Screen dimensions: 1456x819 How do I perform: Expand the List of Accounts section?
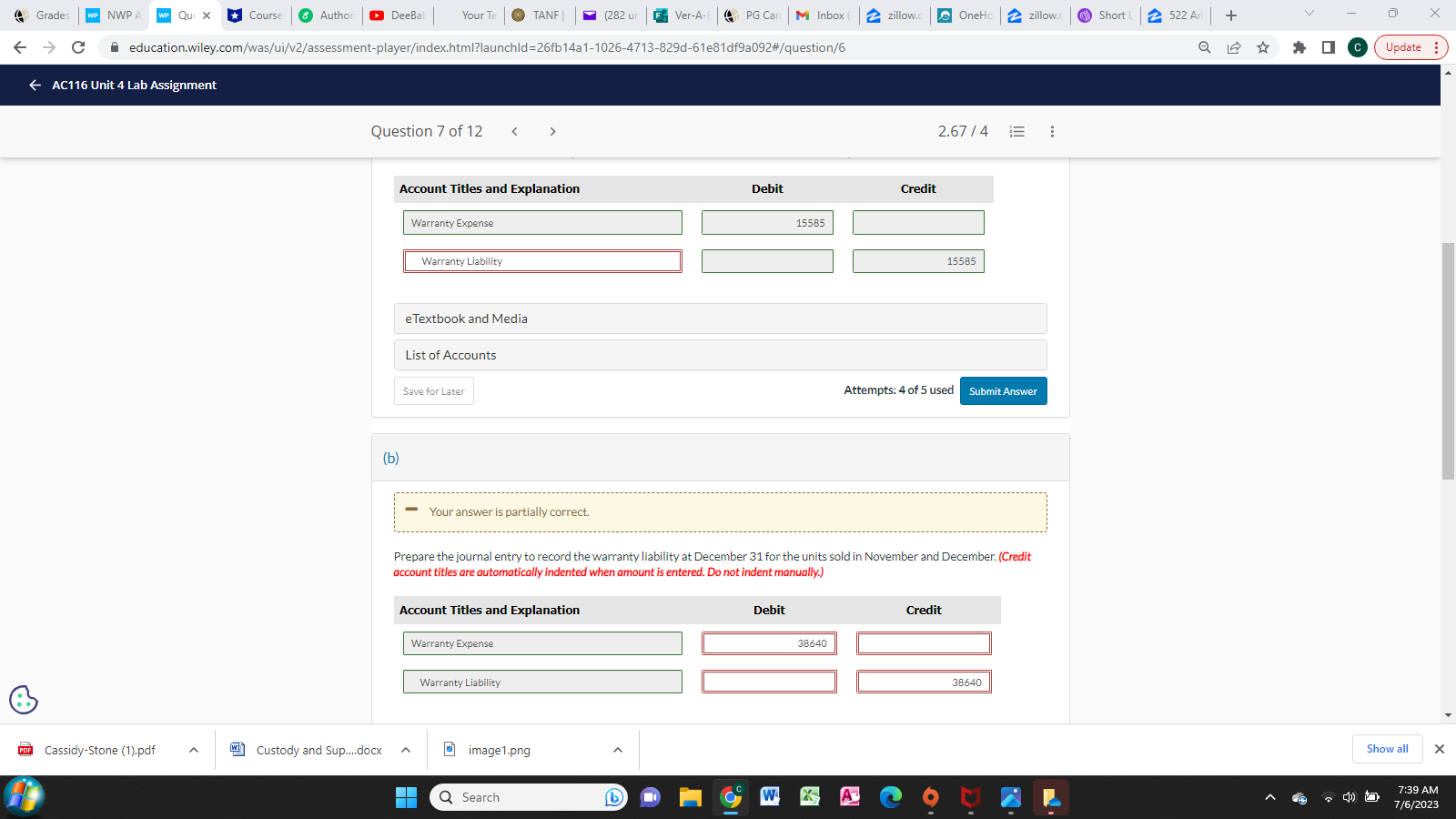tap(720, 355)
